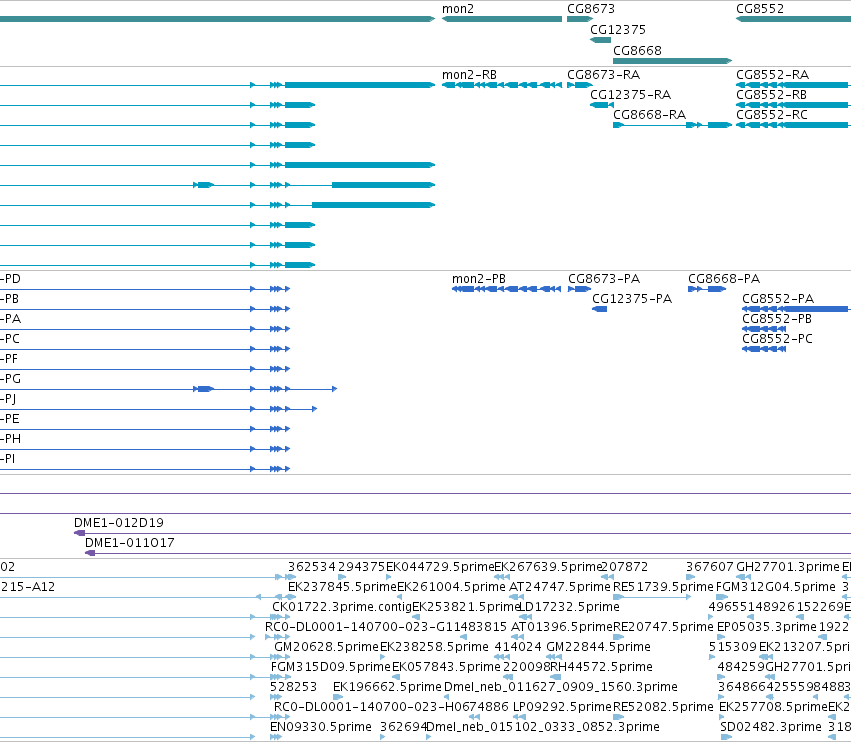
Task: Select the teal mon2 gene bar
Action: pos(502,19)
